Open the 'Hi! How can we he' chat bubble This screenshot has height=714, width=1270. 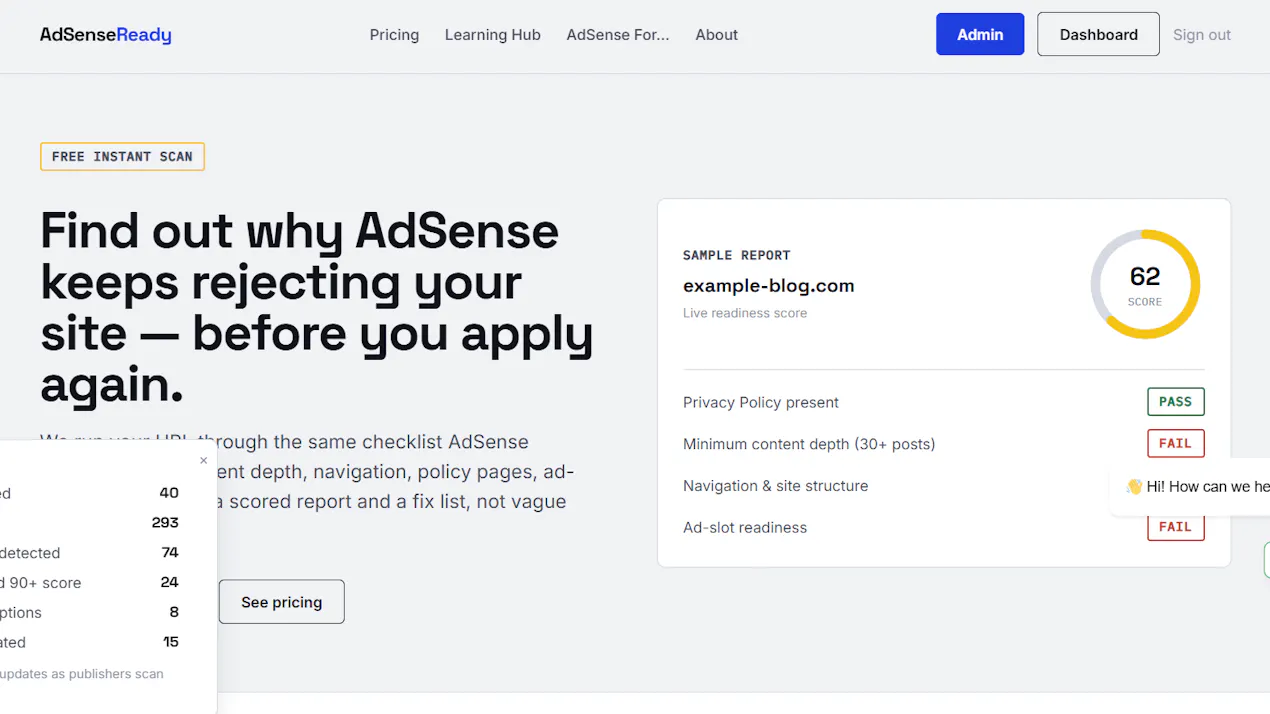click(1190, 487)
